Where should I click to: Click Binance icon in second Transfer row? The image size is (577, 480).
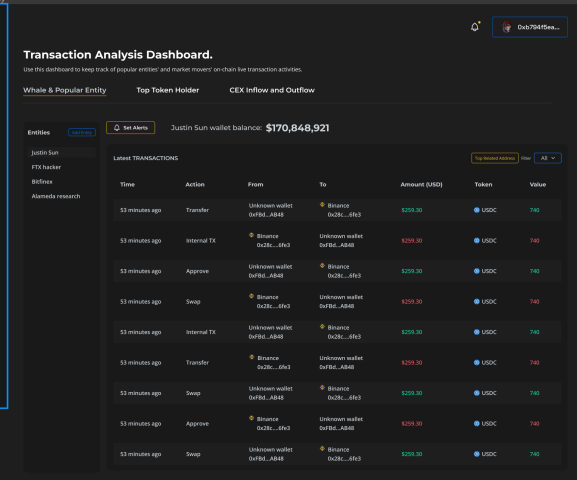pyautogui.click(x=252, y=357)
